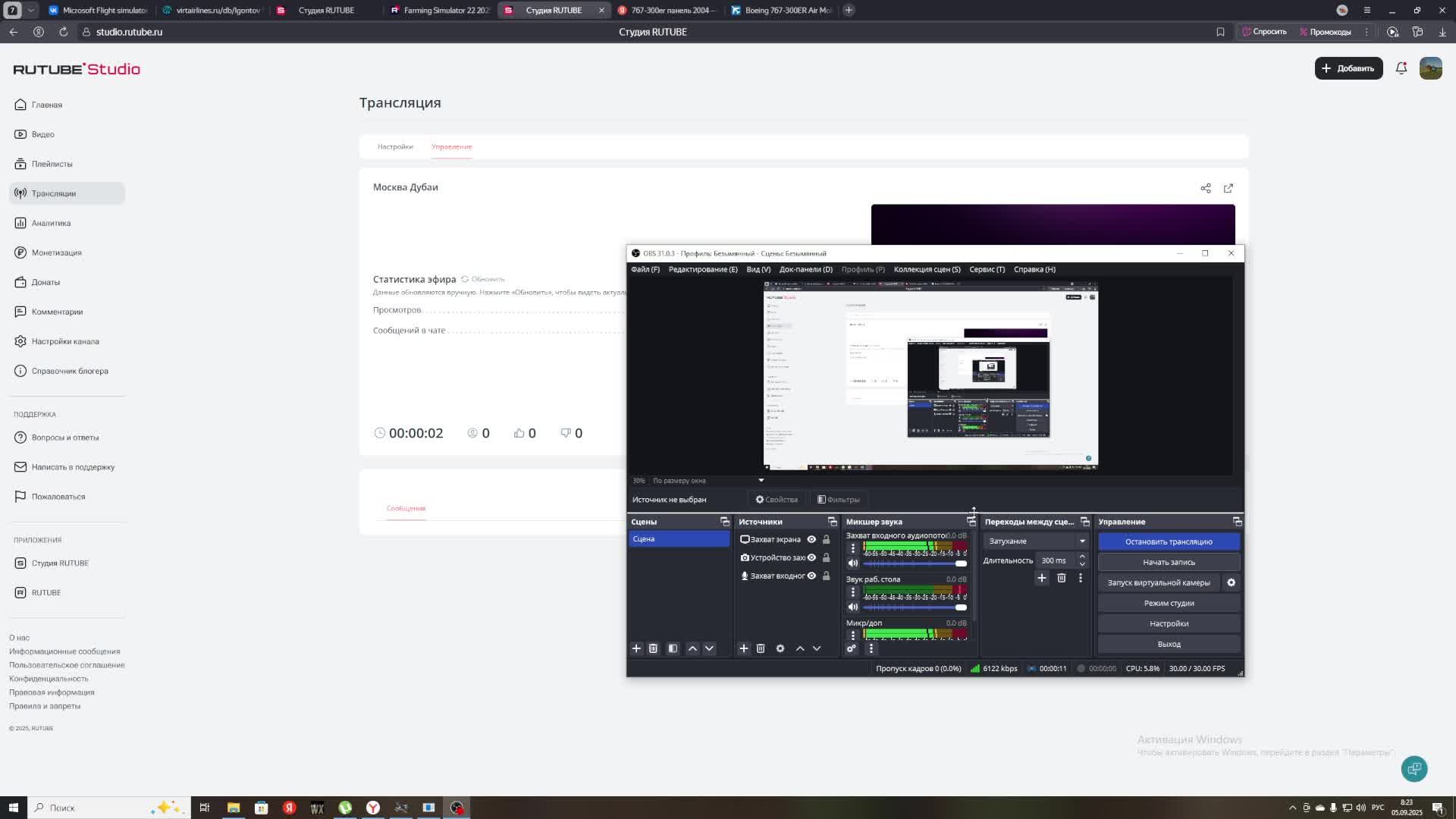Open virtual camera settings gear

pyautogui.click(x=1232, y=582)
